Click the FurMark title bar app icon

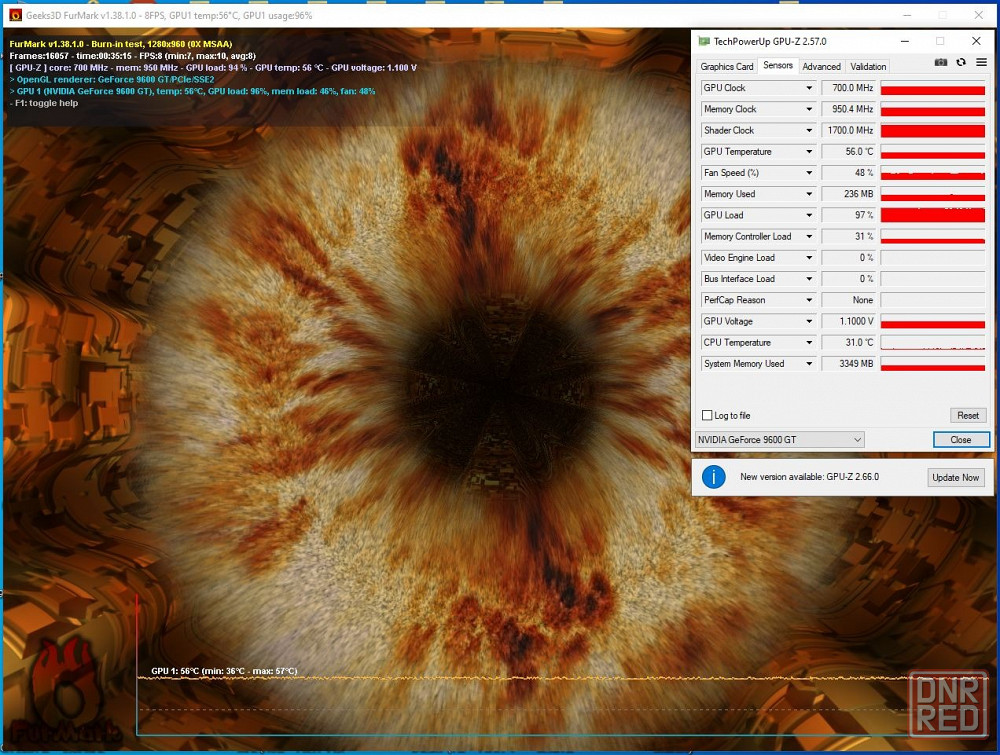point(15,15)
